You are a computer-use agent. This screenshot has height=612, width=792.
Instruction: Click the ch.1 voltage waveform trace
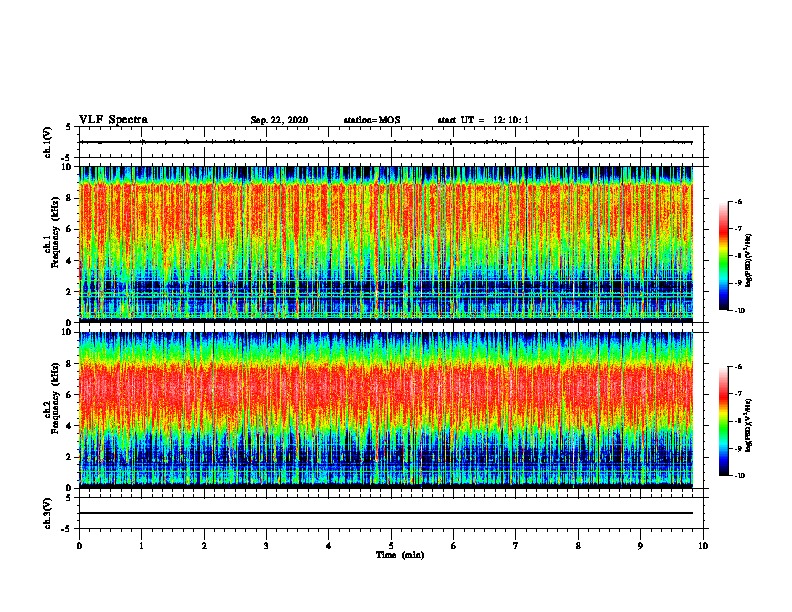(386, 142)
